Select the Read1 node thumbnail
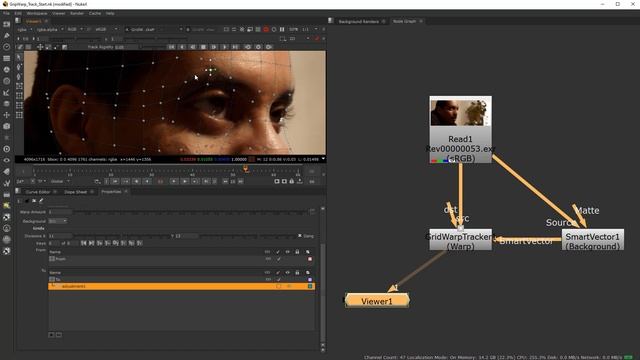 click(x=460, y=113)
